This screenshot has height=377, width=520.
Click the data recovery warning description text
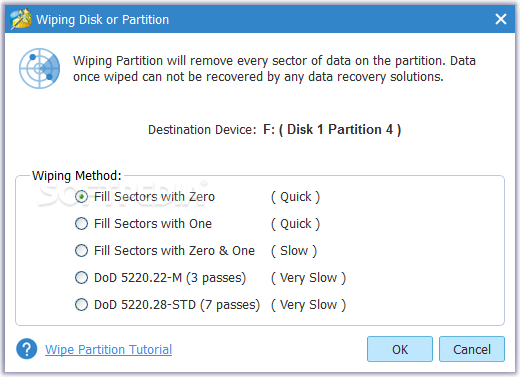pos(274,69)
